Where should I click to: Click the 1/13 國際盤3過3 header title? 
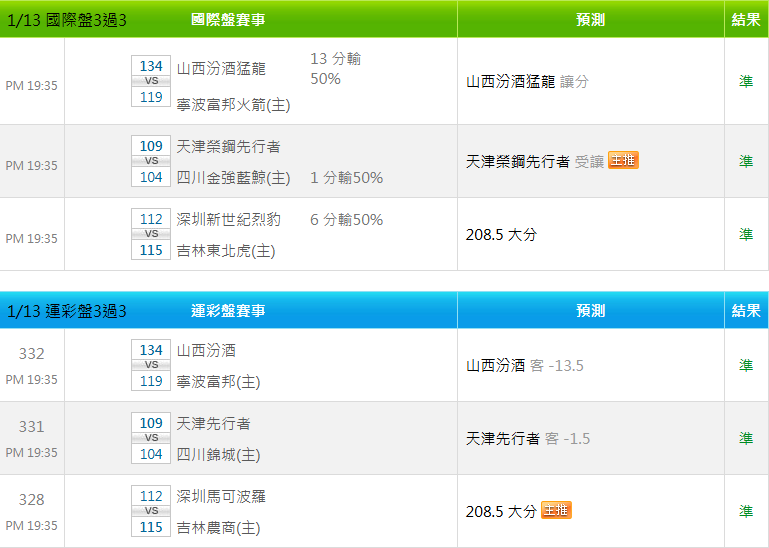(67, 20)
